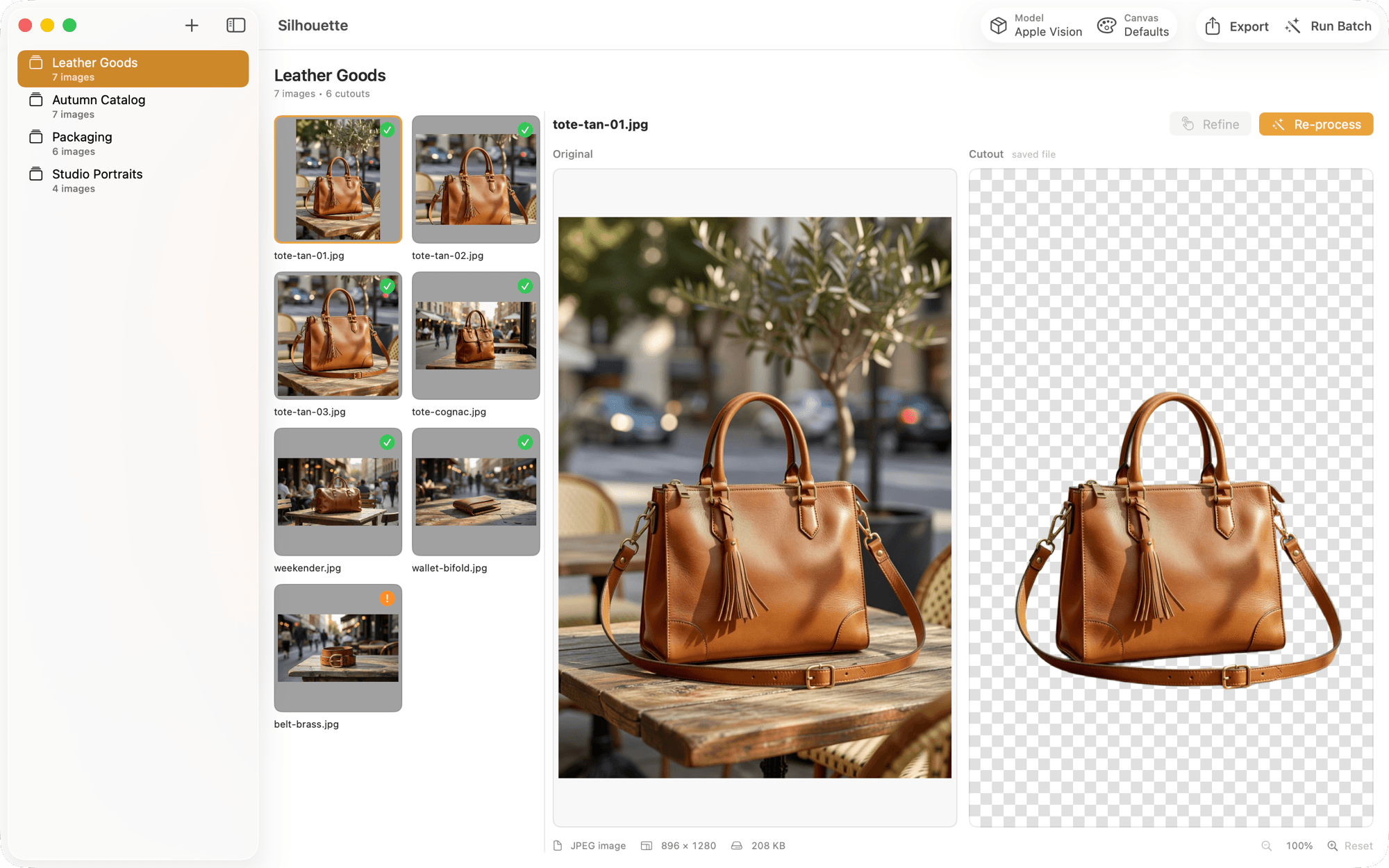Click the belt-brass.jpg filename label

(306, 724)
